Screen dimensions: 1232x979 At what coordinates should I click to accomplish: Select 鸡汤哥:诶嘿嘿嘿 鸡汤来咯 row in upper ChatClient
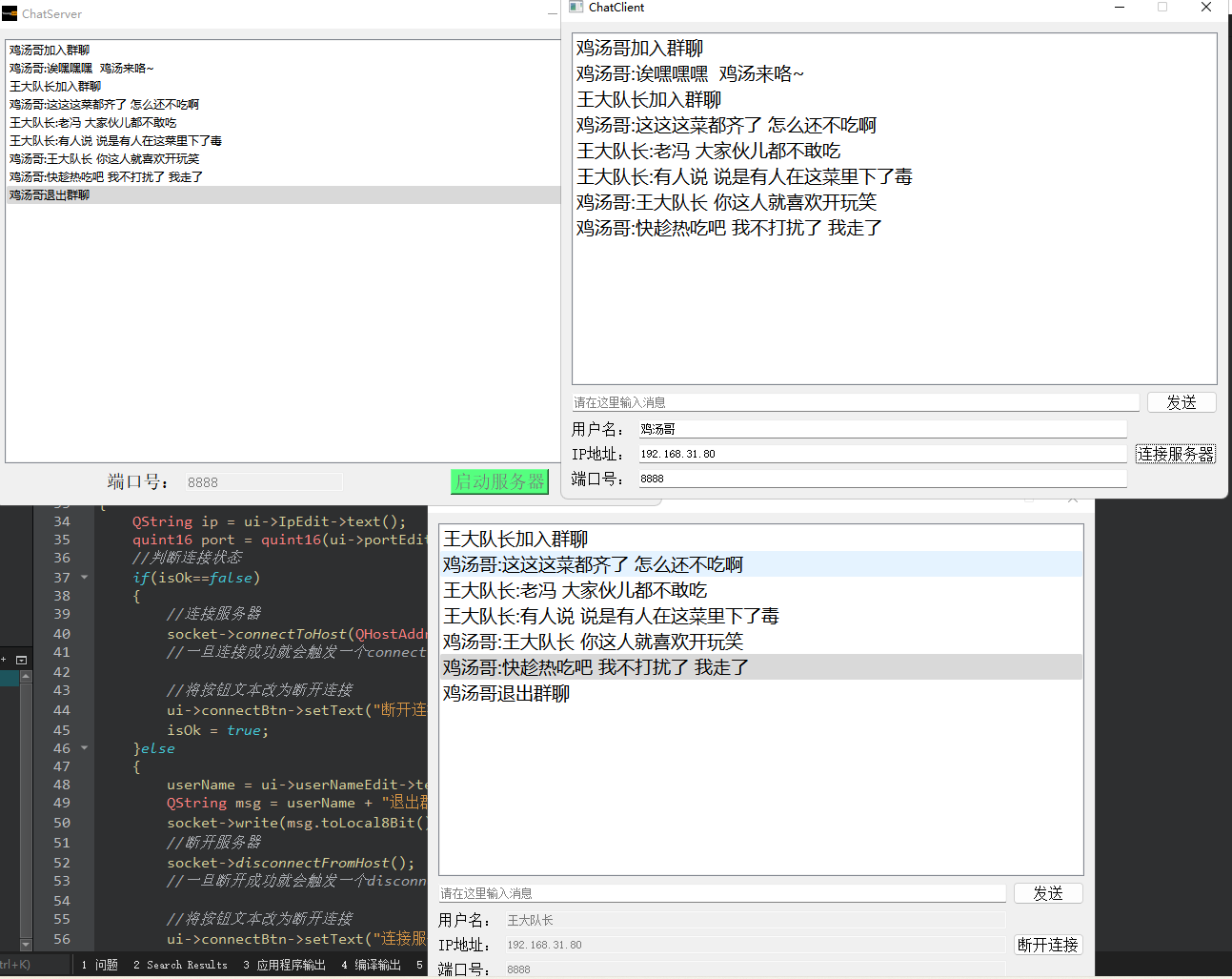pyautogui.click(x=895, y=73)
